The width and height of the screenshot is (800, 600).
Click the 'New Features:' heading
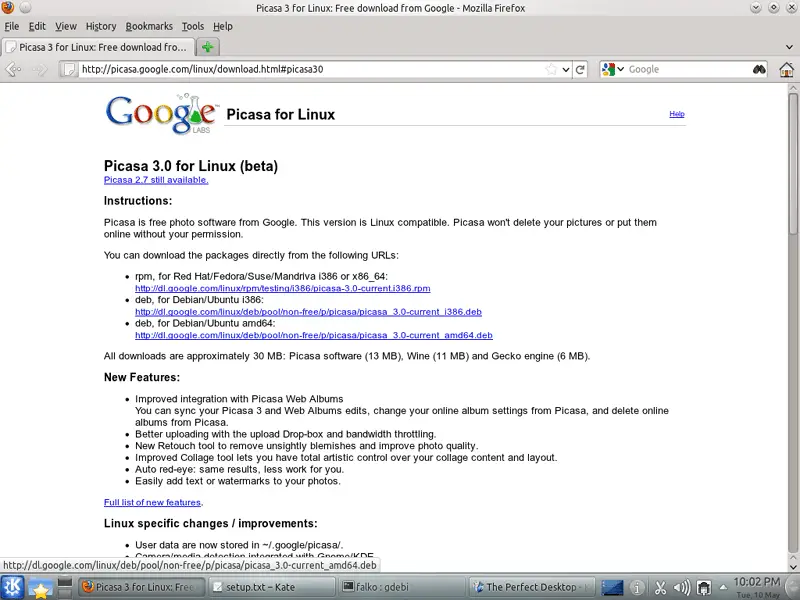[x=142, y=378]
